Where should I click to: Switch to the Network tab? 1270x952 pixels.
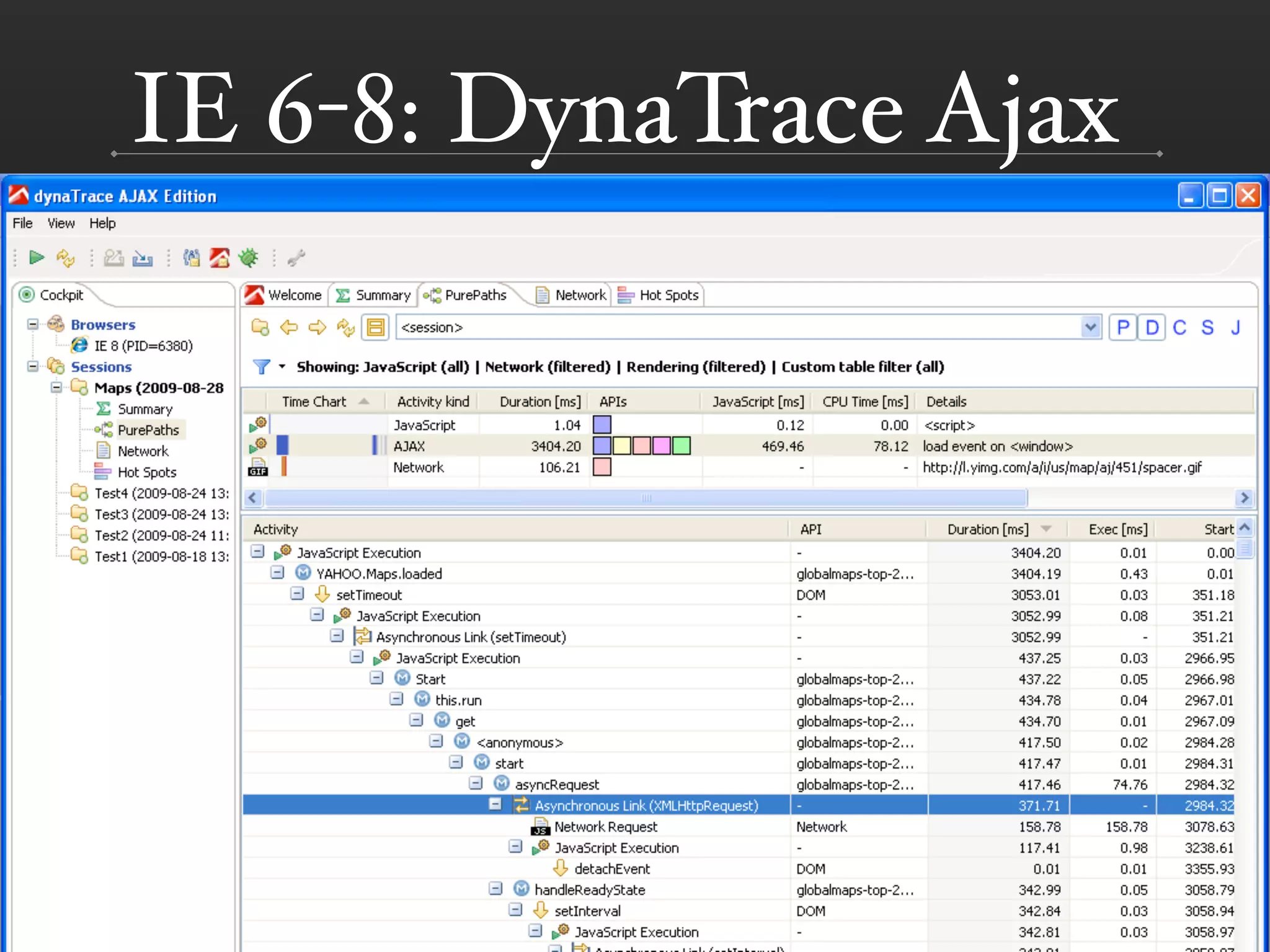(x=572, y=295)
